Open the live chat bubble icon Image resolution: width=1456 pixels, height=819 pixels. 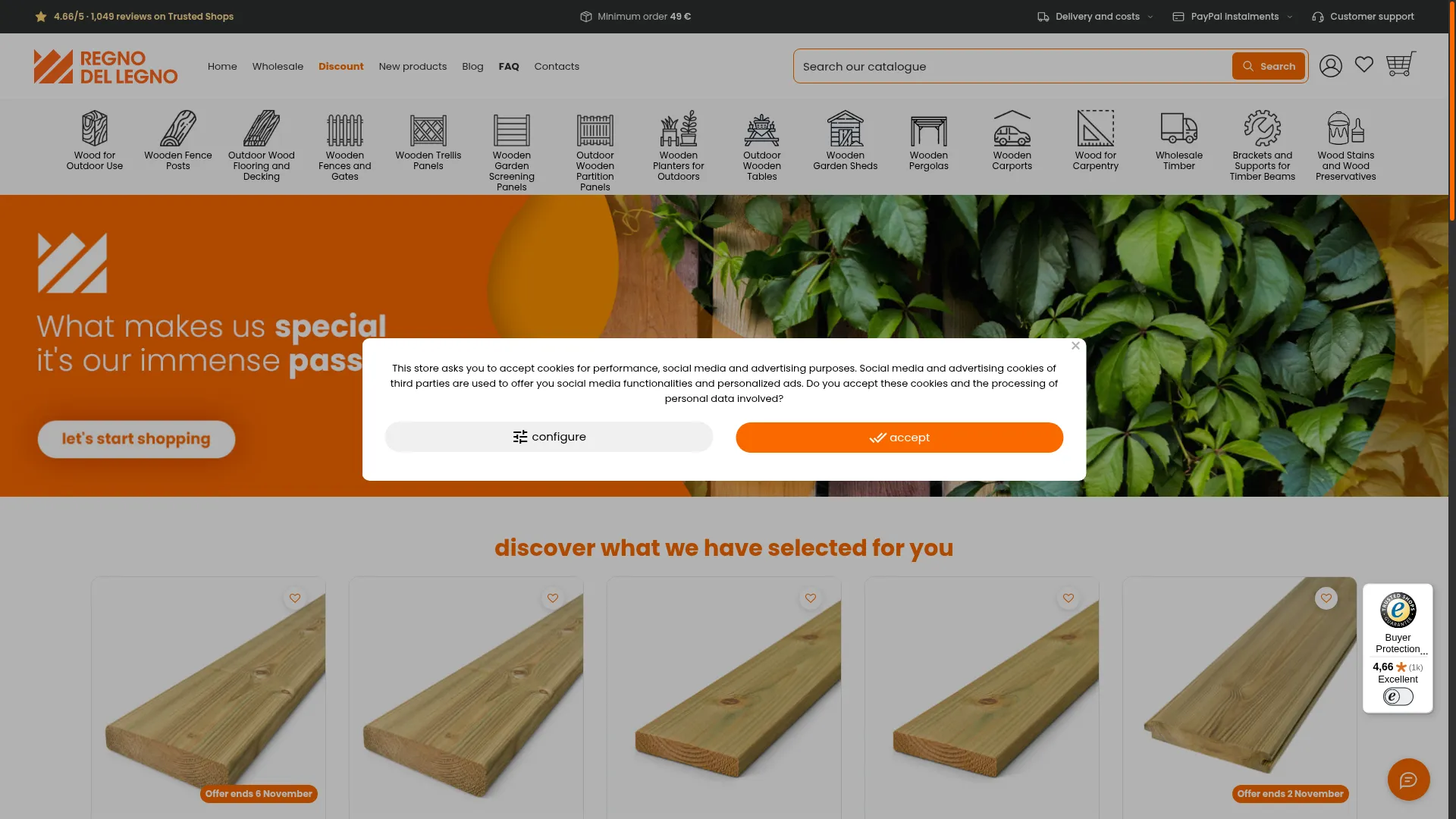click(1409, 780)
